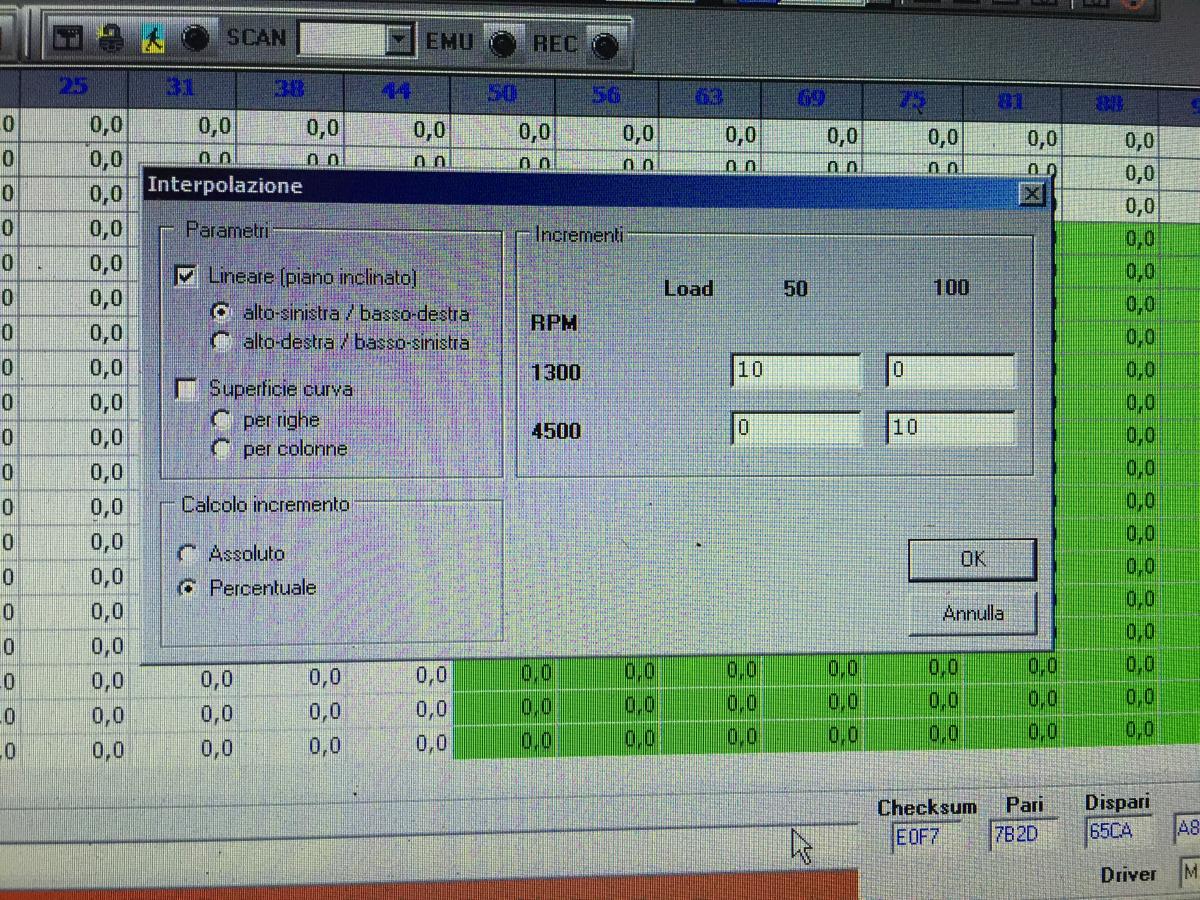Click the Interpolazione dialog title text

(x=225, y=185)
